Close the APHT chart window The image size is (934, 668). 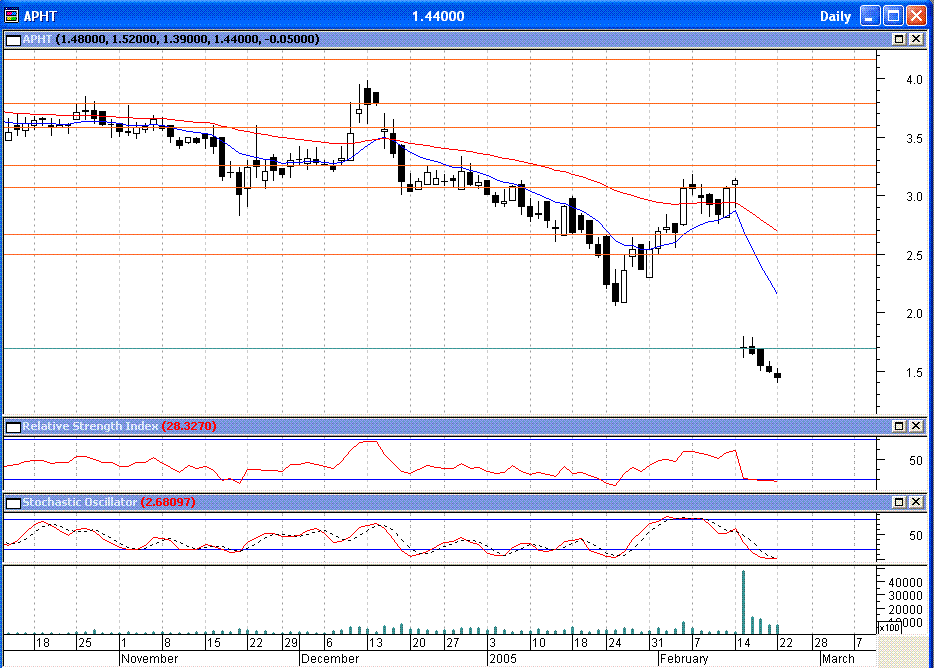click(916, 15)
